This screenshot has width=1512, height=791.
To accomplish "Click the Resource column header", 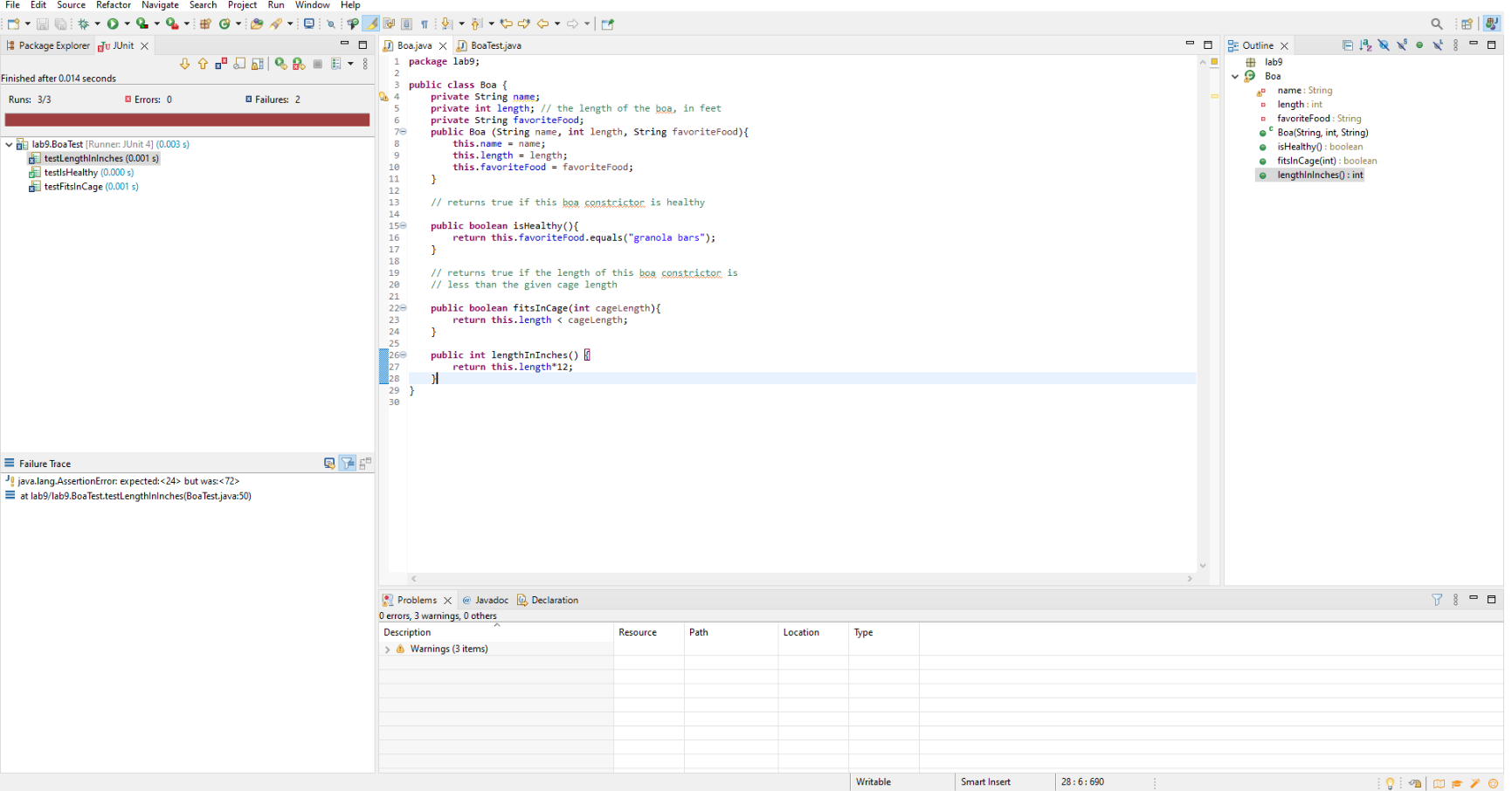I will (x=648, y=632).
